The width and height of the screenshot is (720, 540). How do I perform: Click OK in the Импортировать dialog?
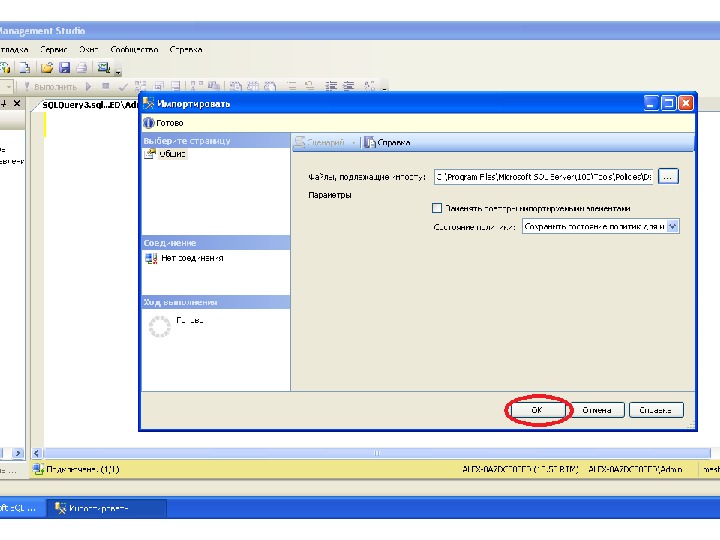[537, 410]
